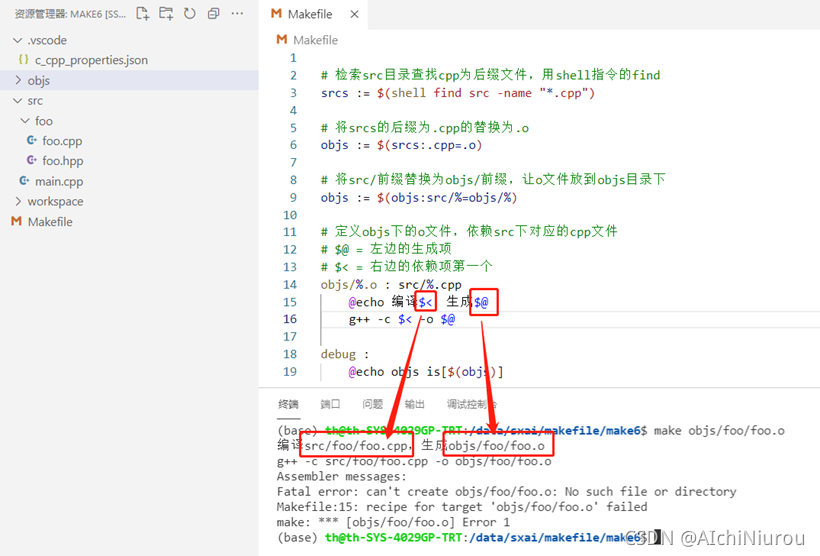Click the 'debug :' target line

(345, 354)
